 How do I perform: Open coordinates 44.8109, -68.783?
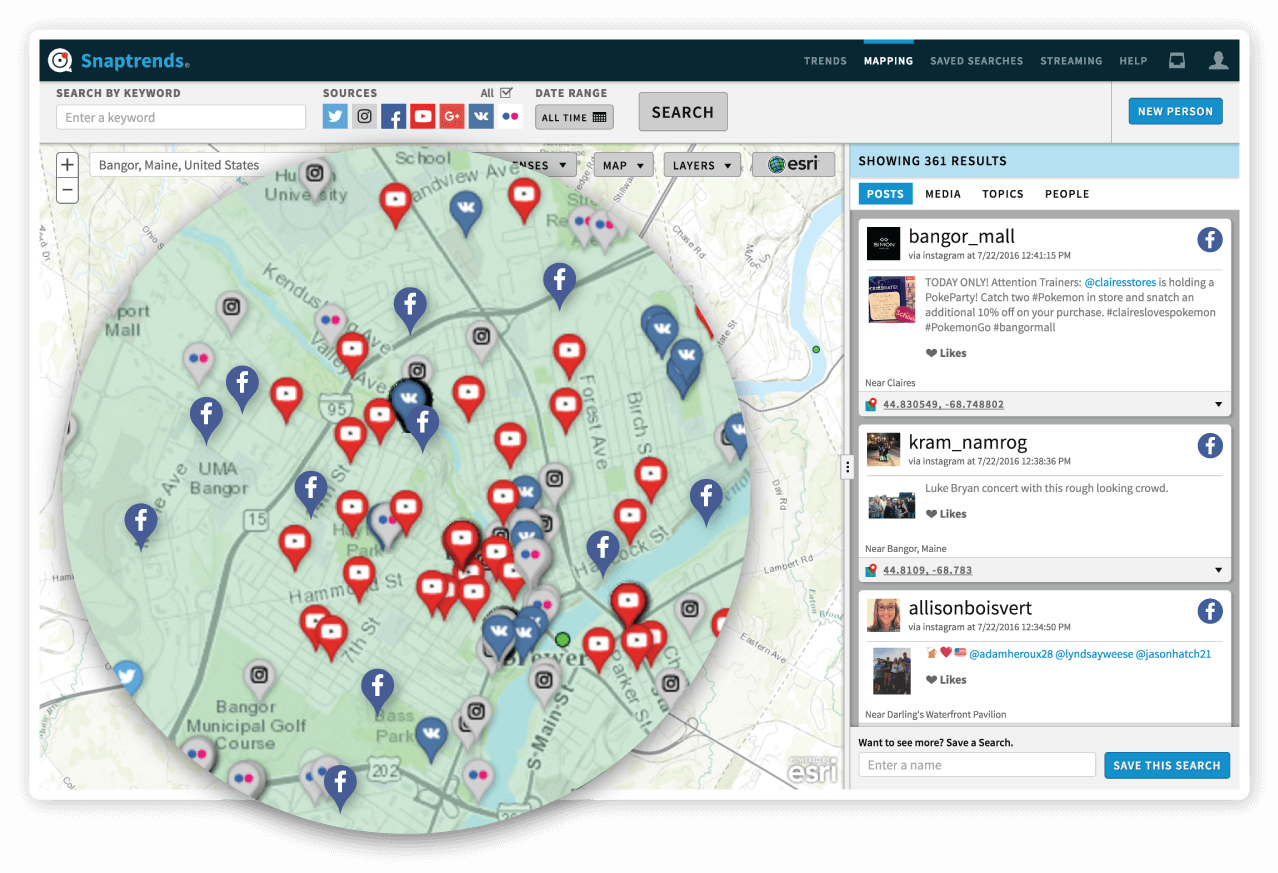(927, 570)
